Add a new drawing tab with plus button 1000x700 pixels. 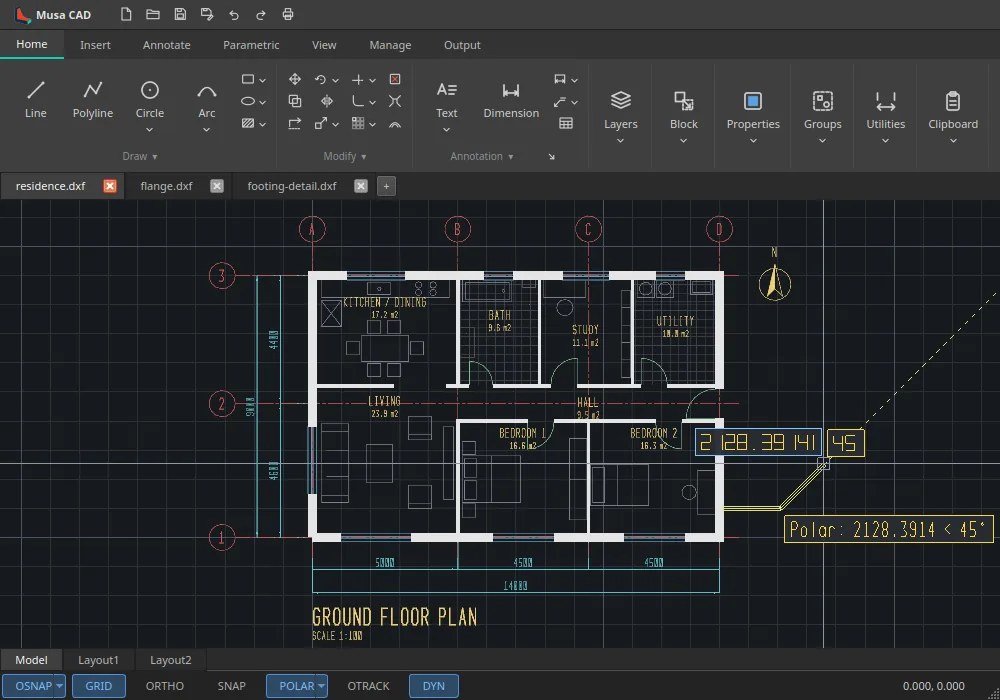[386, 186]
